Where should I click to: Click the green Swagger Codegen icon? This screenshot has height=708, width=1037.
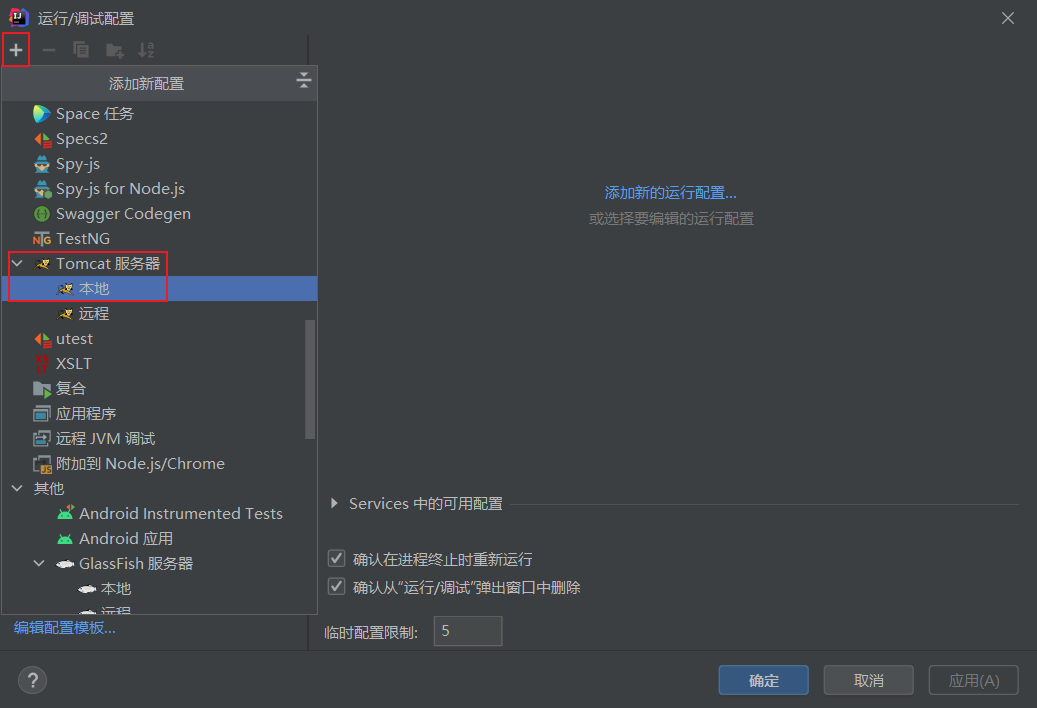click(42, 214)
